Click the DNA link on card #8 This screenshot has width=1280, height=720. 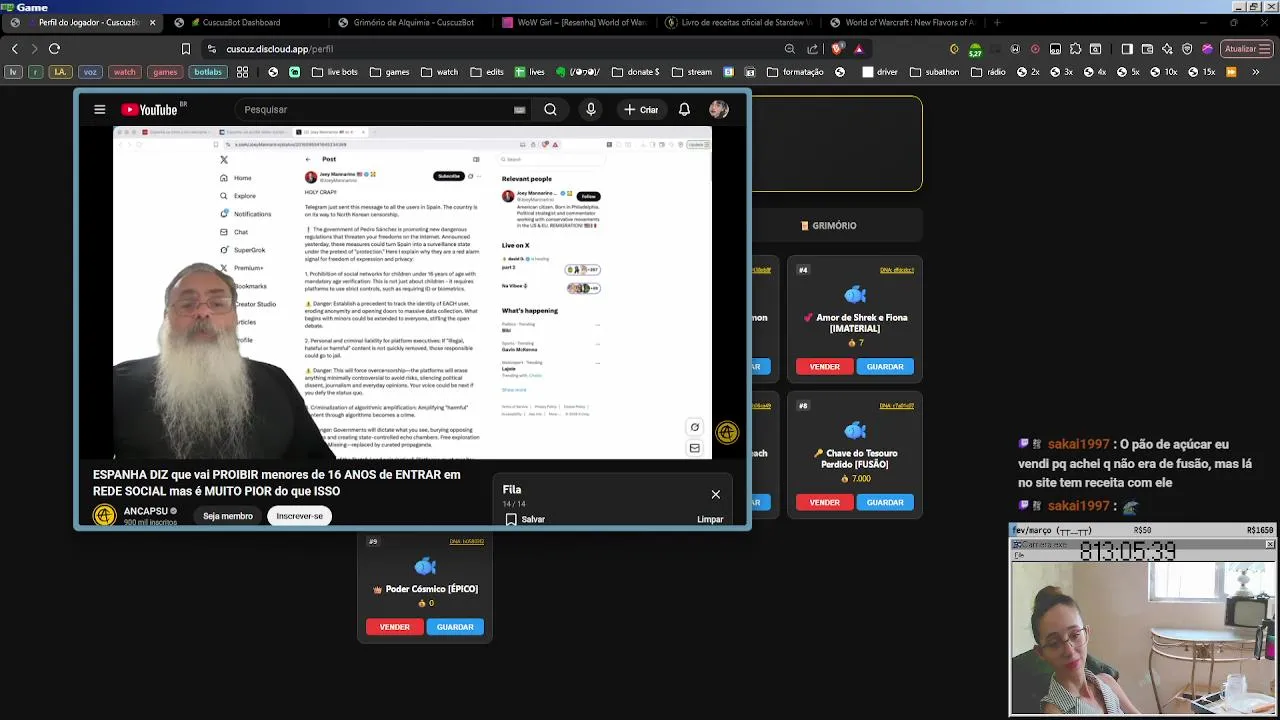(x=896, y=406)
